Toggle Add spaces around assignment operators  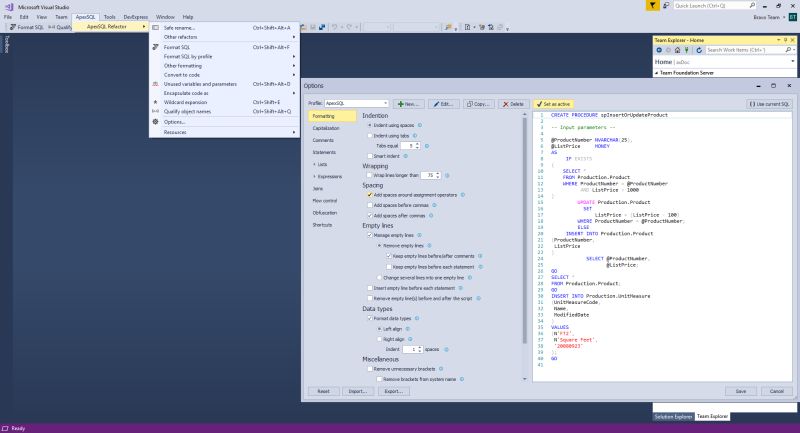point(370,195)
